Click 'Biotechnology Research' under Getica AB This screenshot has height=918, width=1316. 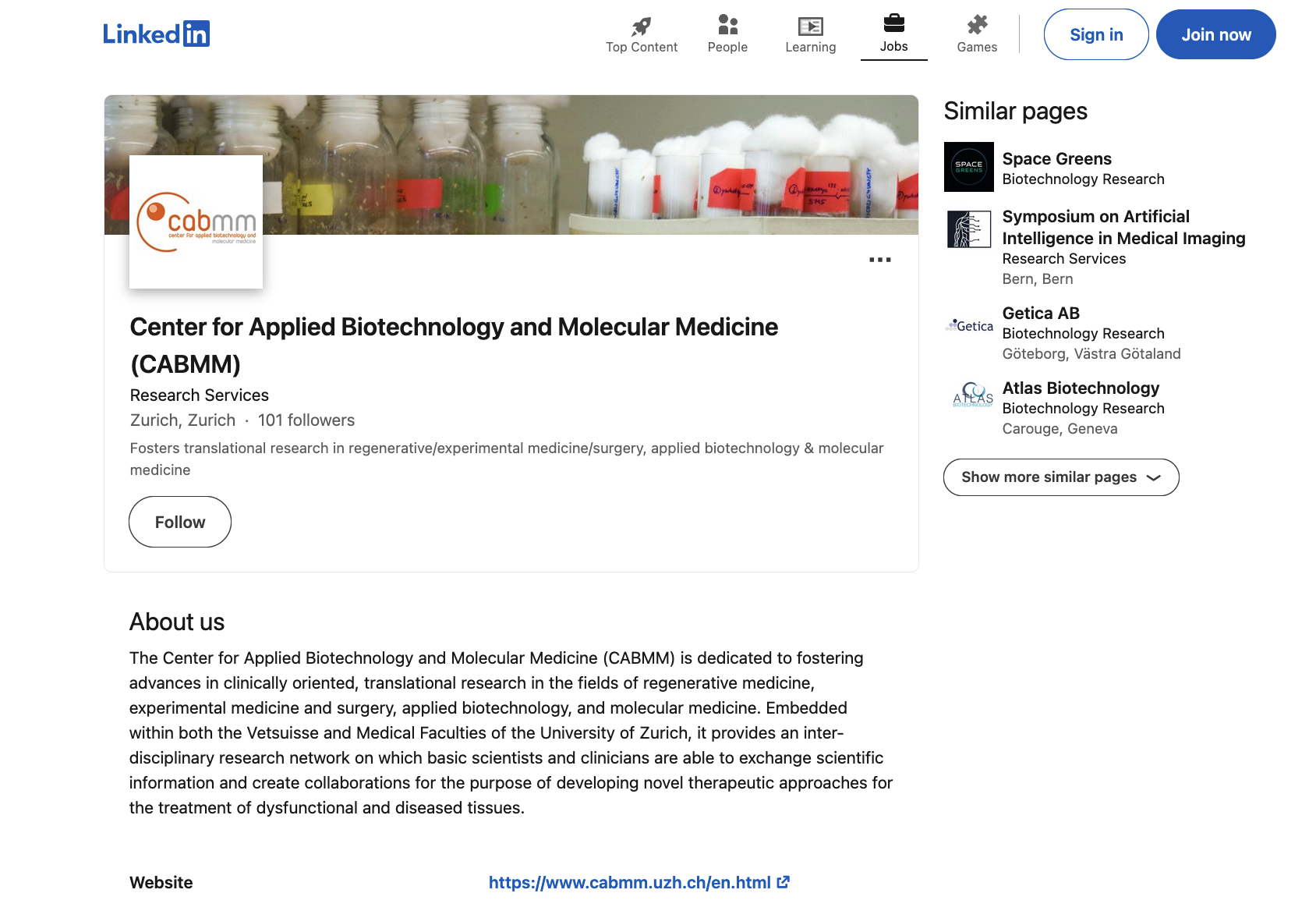(1083, 333)
